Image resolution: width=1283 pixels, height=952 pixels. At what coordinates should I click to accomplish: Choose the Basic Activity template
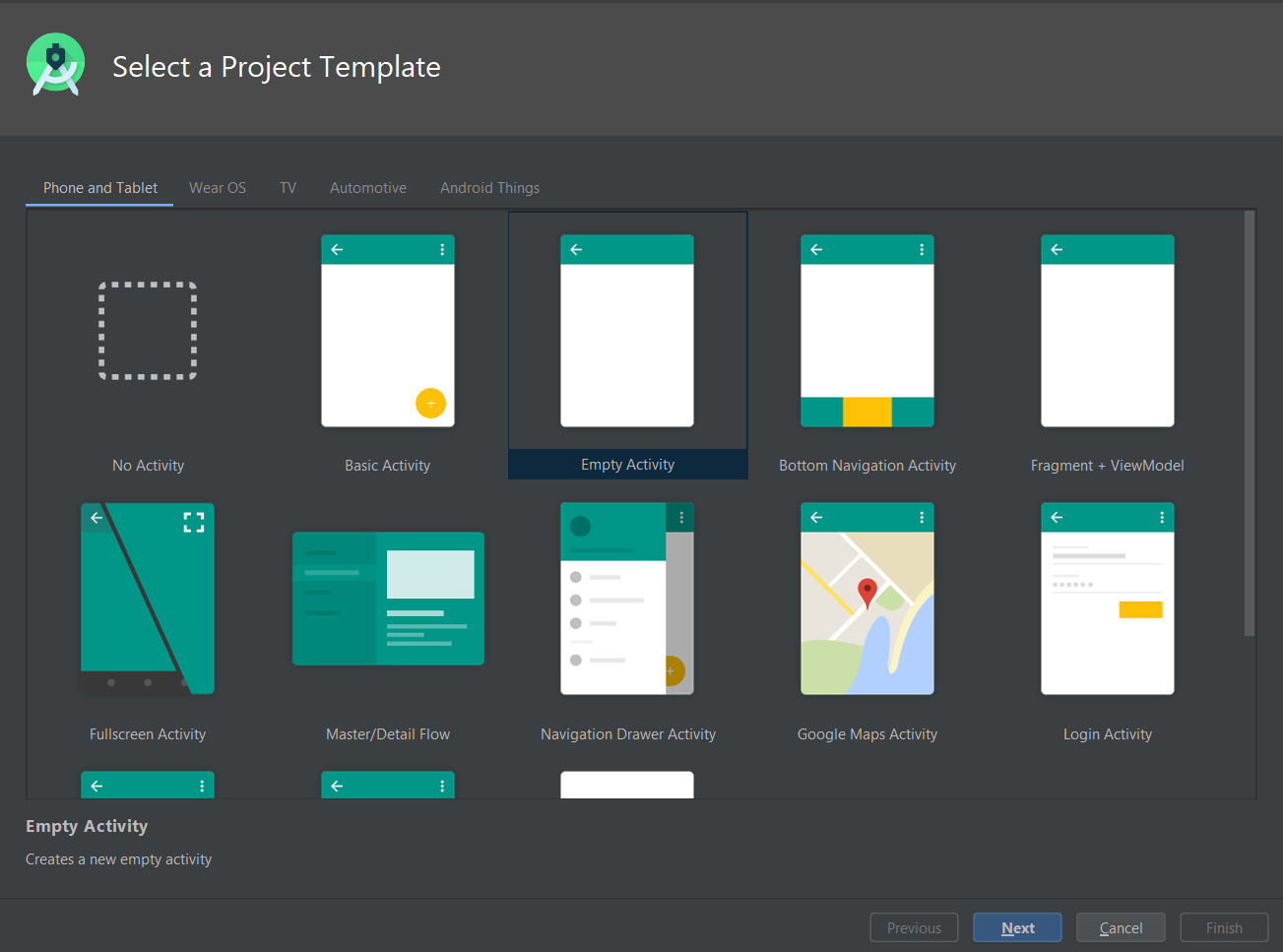coord(387,331)
